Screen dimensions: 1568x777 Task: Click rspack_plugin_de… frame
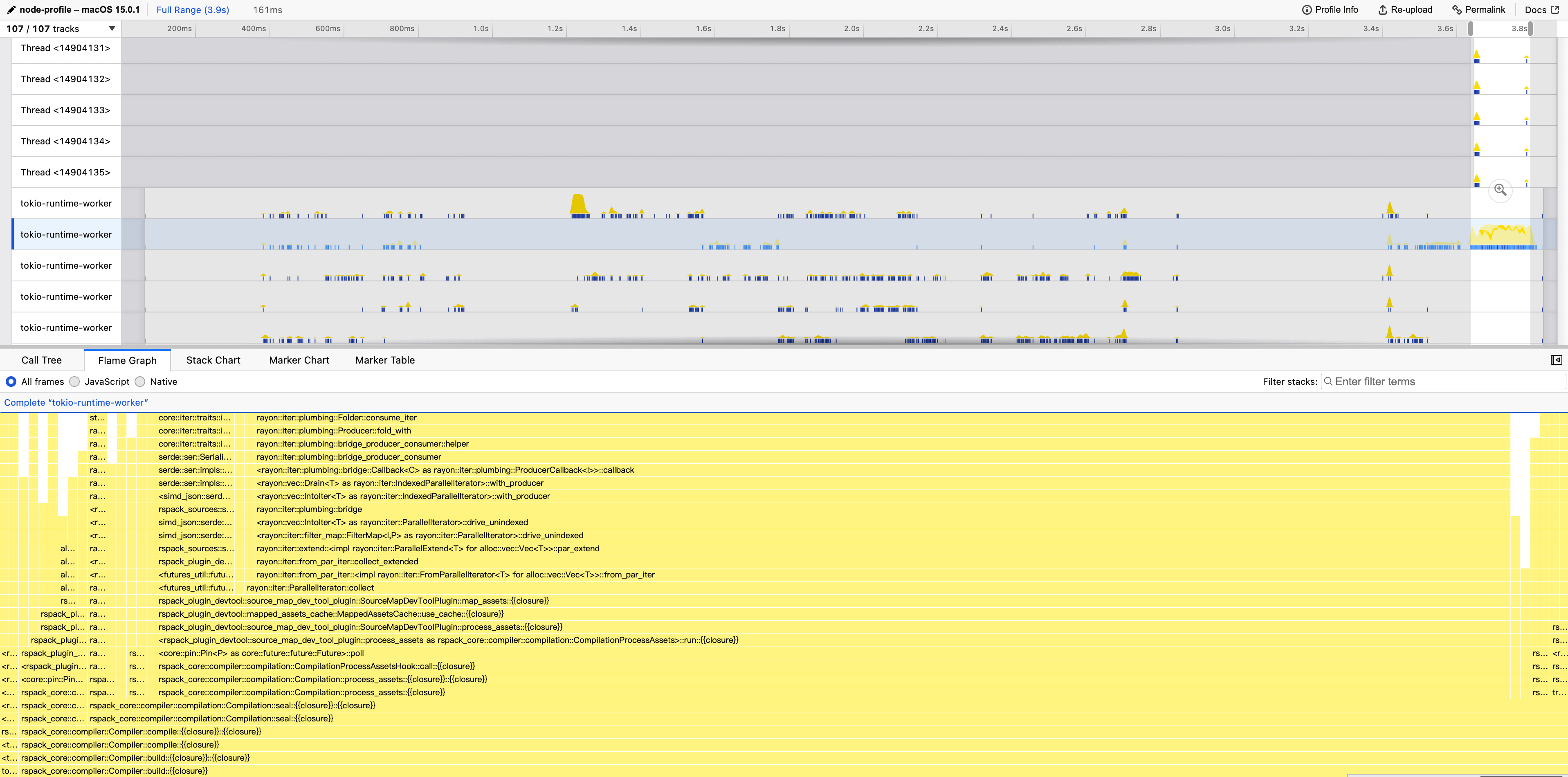click(x=195, y=561)
